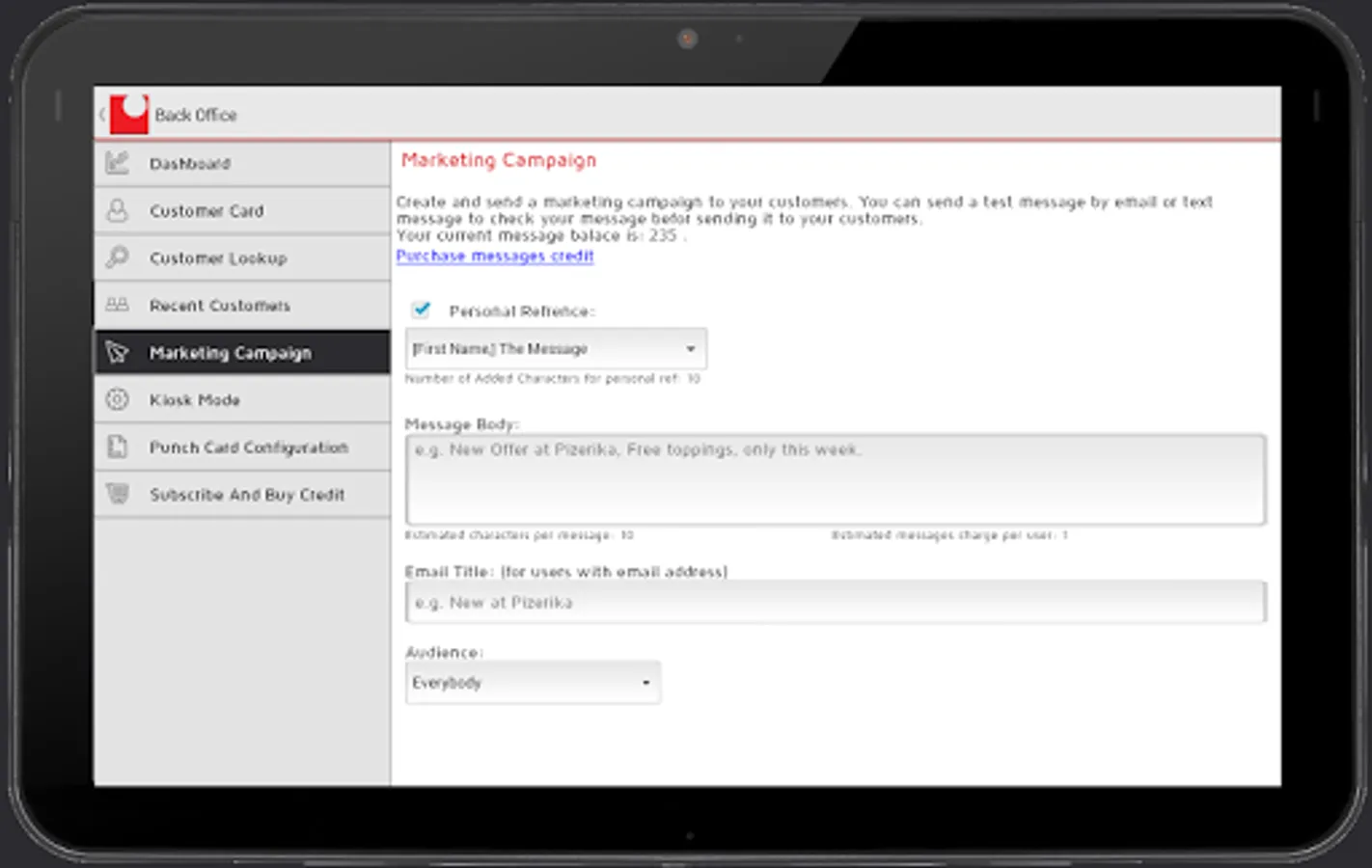Open the [First Name] The Message dropdown
The width and height of the screenshot is (1372, 868).
click(556, 349)
